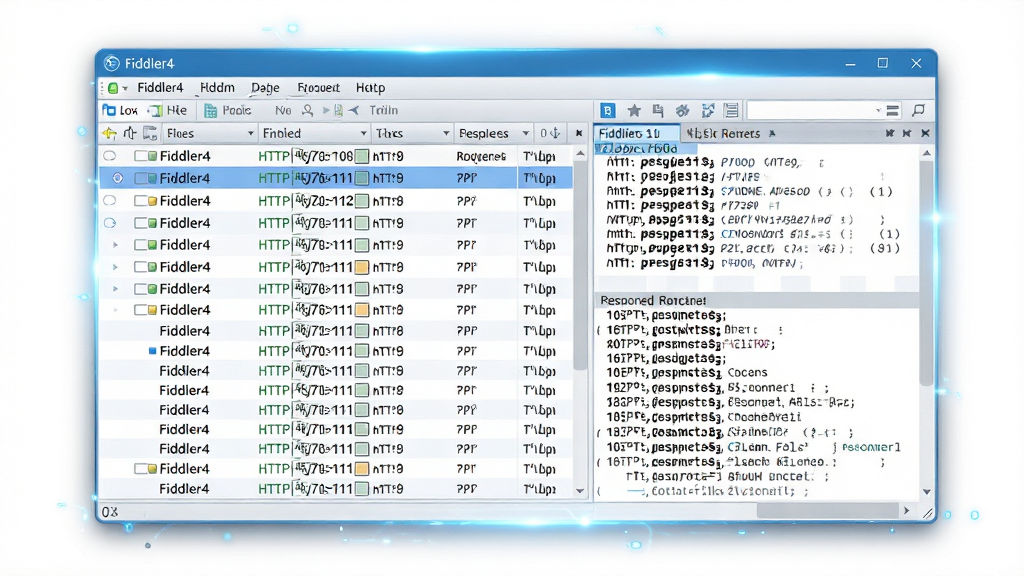Open the Dage menu

click(265, 88)
